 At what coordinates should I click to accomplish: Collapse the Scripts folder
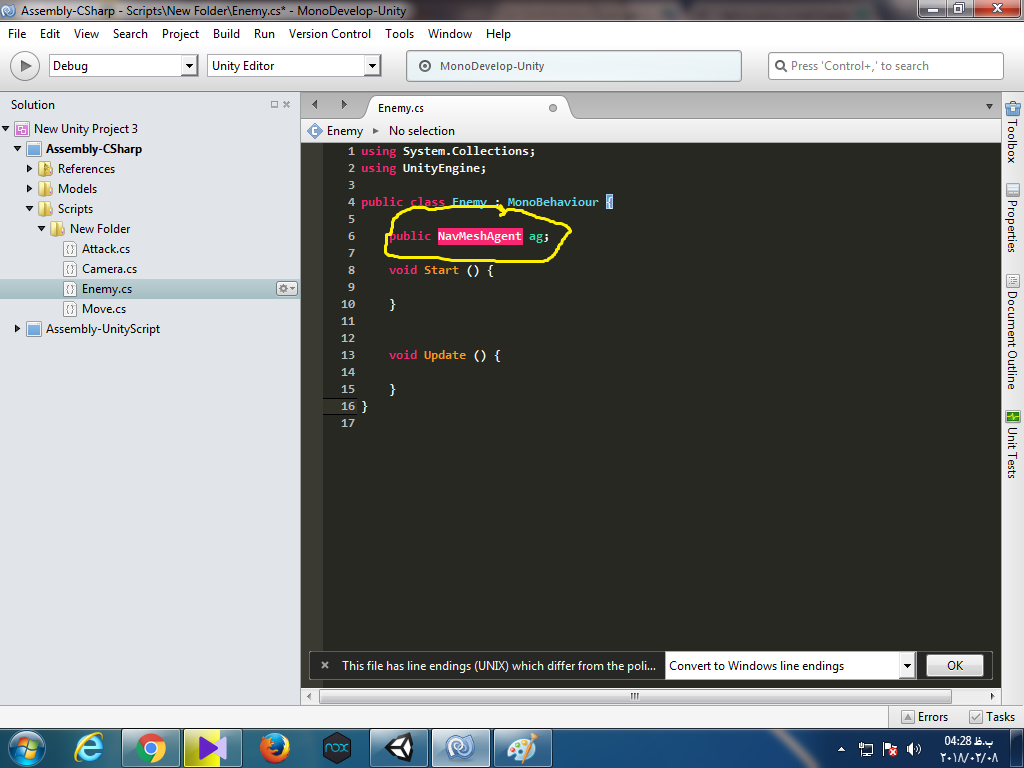29,209
